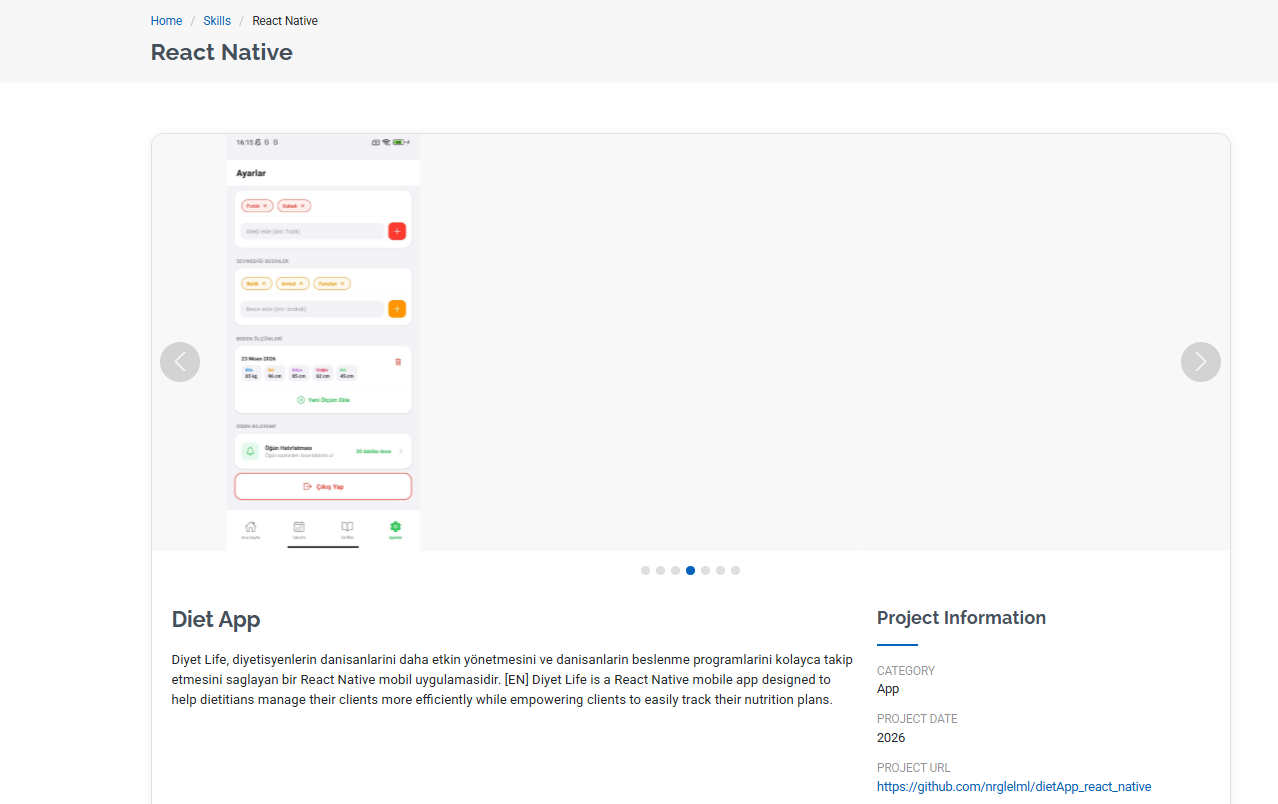
Task: Click the 2026 project date value
Action: 891,738
